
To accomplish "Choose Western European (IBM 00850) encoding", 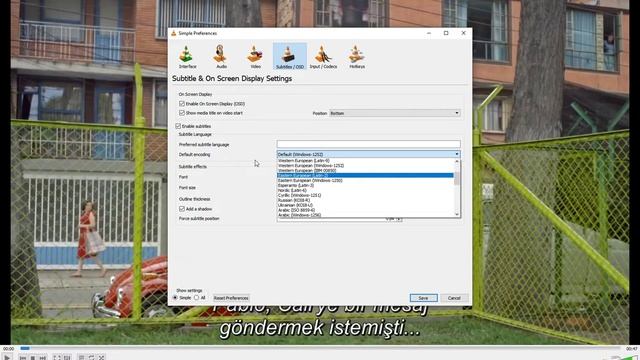I will (365, 171).
